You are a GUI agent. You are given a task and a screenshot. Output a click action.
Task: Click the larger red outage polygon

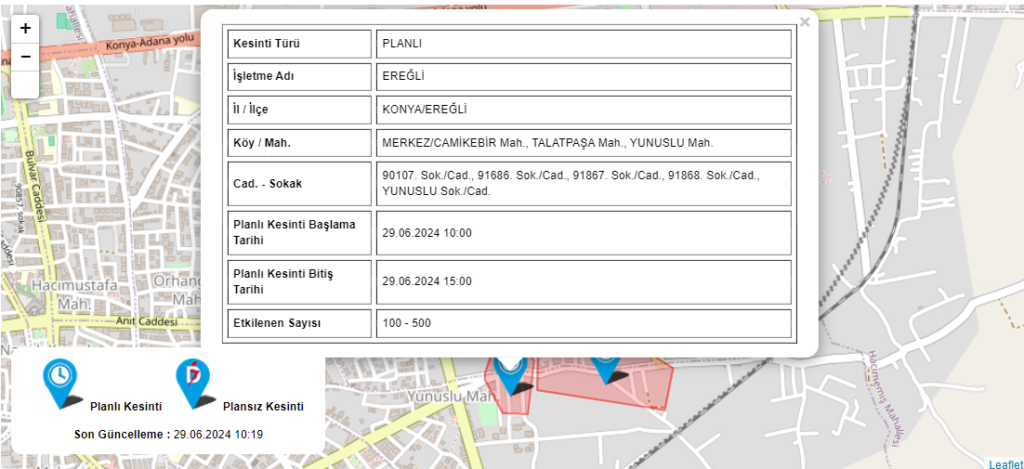click(x=640, y=385)
